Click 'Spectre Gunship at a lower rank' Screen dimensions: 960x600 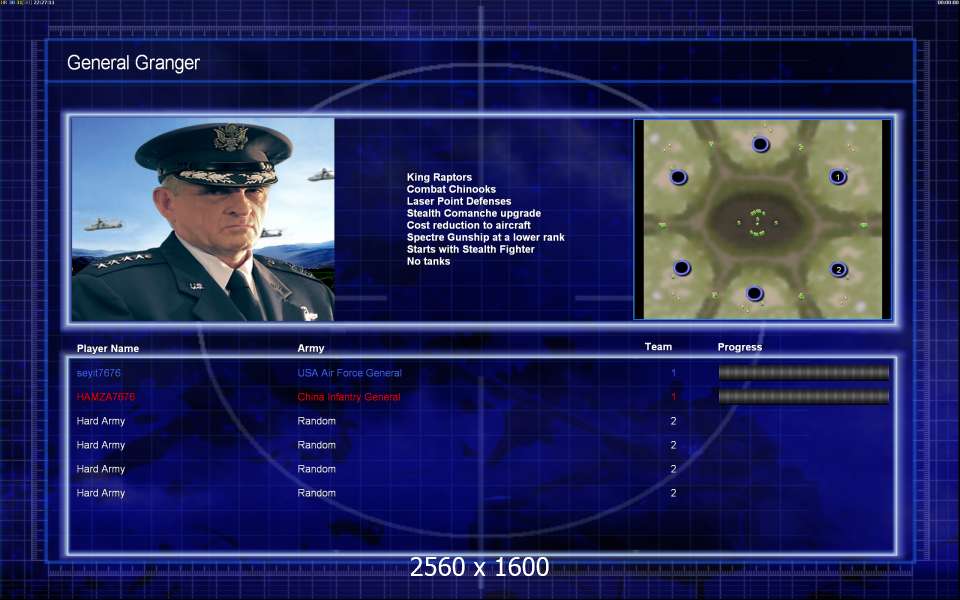(486, 237)
